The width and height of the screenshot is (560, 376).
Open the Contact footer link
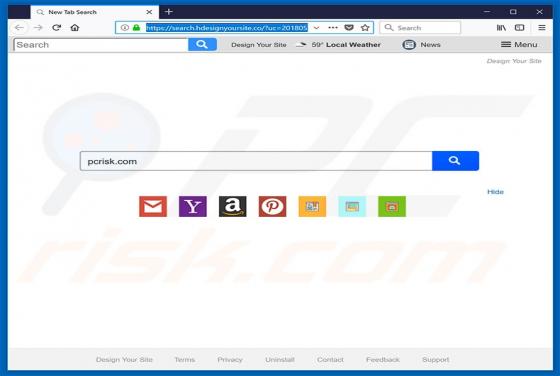click(x=330, y=360)
